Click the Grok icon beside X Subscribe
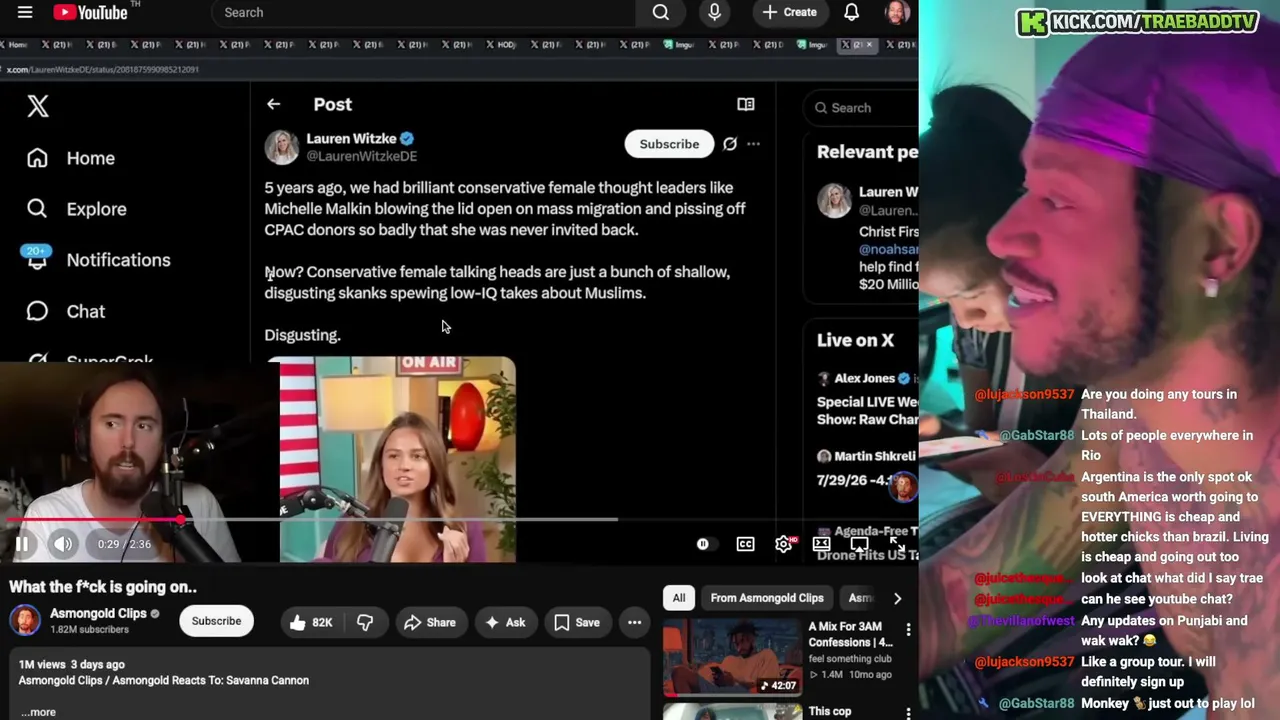Image resolution: width=1280 pixels, height=720 pixels. [x=730, y=144]
